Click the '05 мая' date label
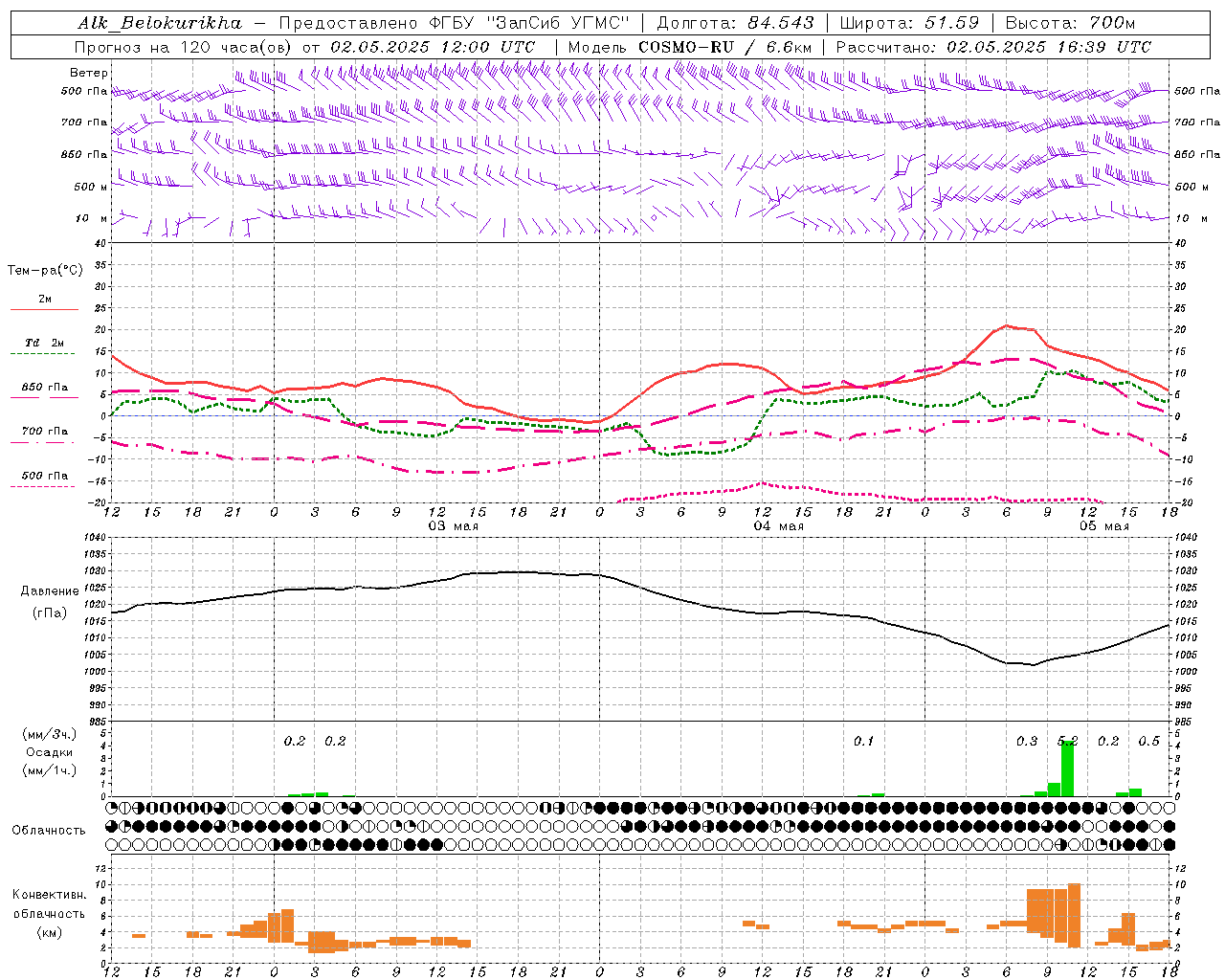This screenshot has width=1225, height=980. pos(1103,526)
